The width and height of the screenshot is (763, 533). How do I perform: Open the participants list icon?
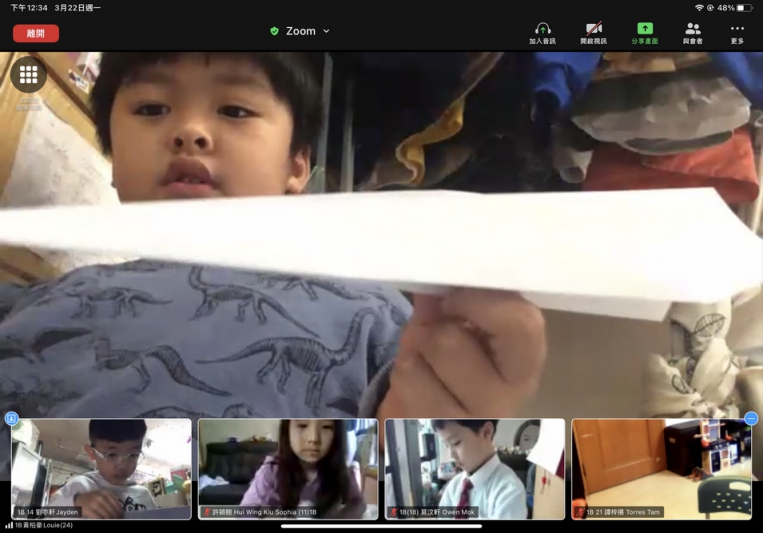[692, 30]
